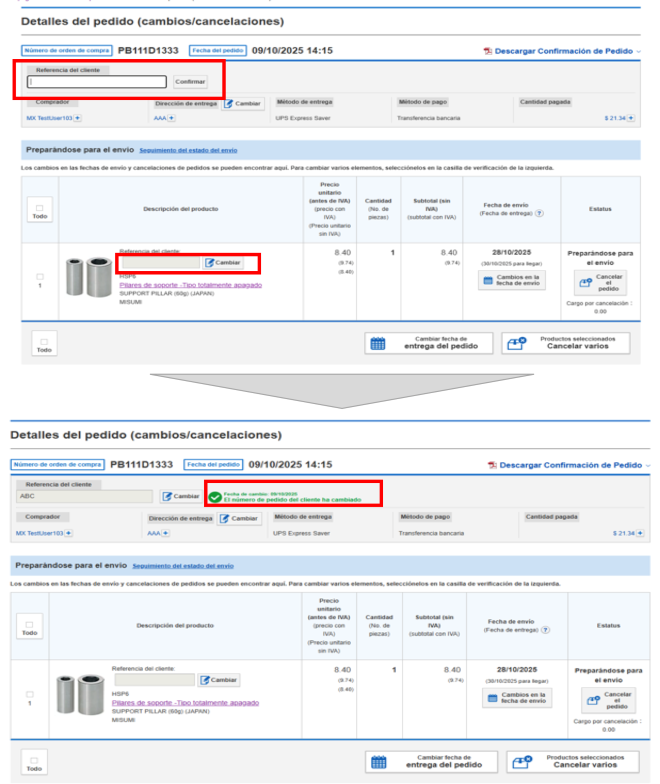Click calendar icon on Cambiar fecha de entrega del pedido, upper panel
This screenshot has height=784, width=660.
pos(378,343)
